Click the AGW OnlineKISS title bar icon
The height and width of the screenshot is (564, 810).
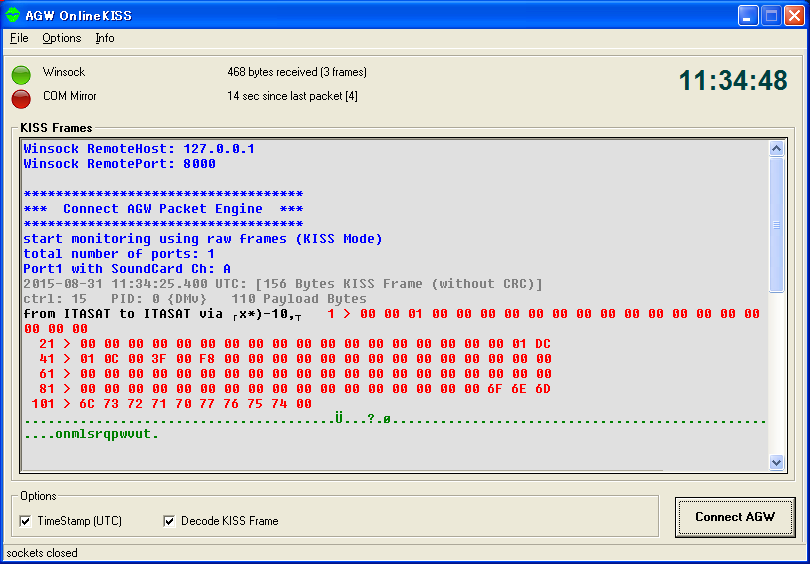(x=13, y=16)
